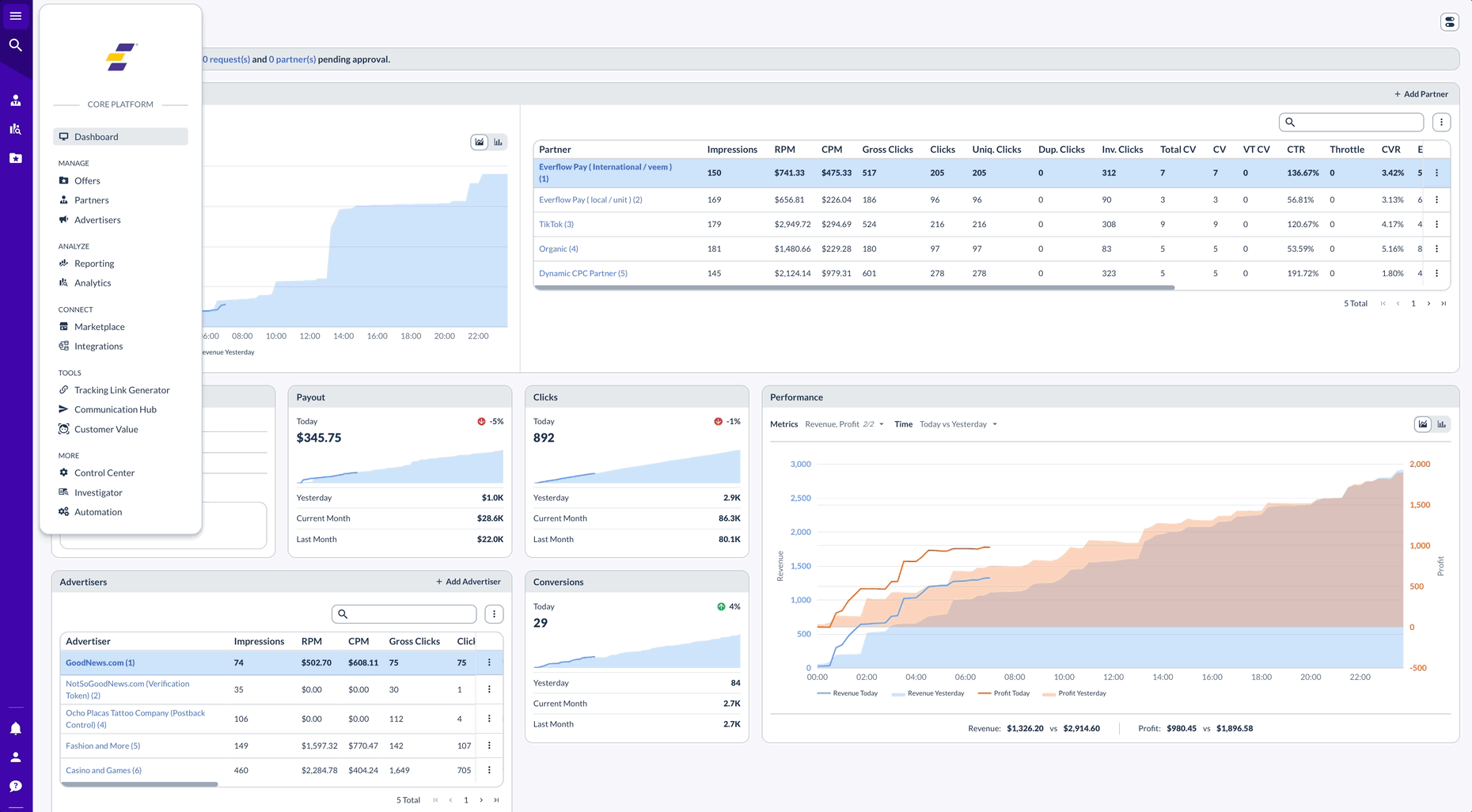Viewport: 1472px width, 812px height.
Task: Switch top revenue chart to area view
Action: [x=480, y=142]
